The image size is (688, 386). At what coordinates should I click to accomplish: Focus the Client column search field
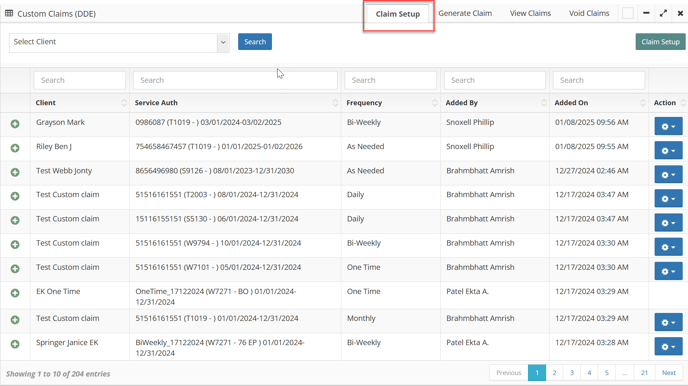79,80
